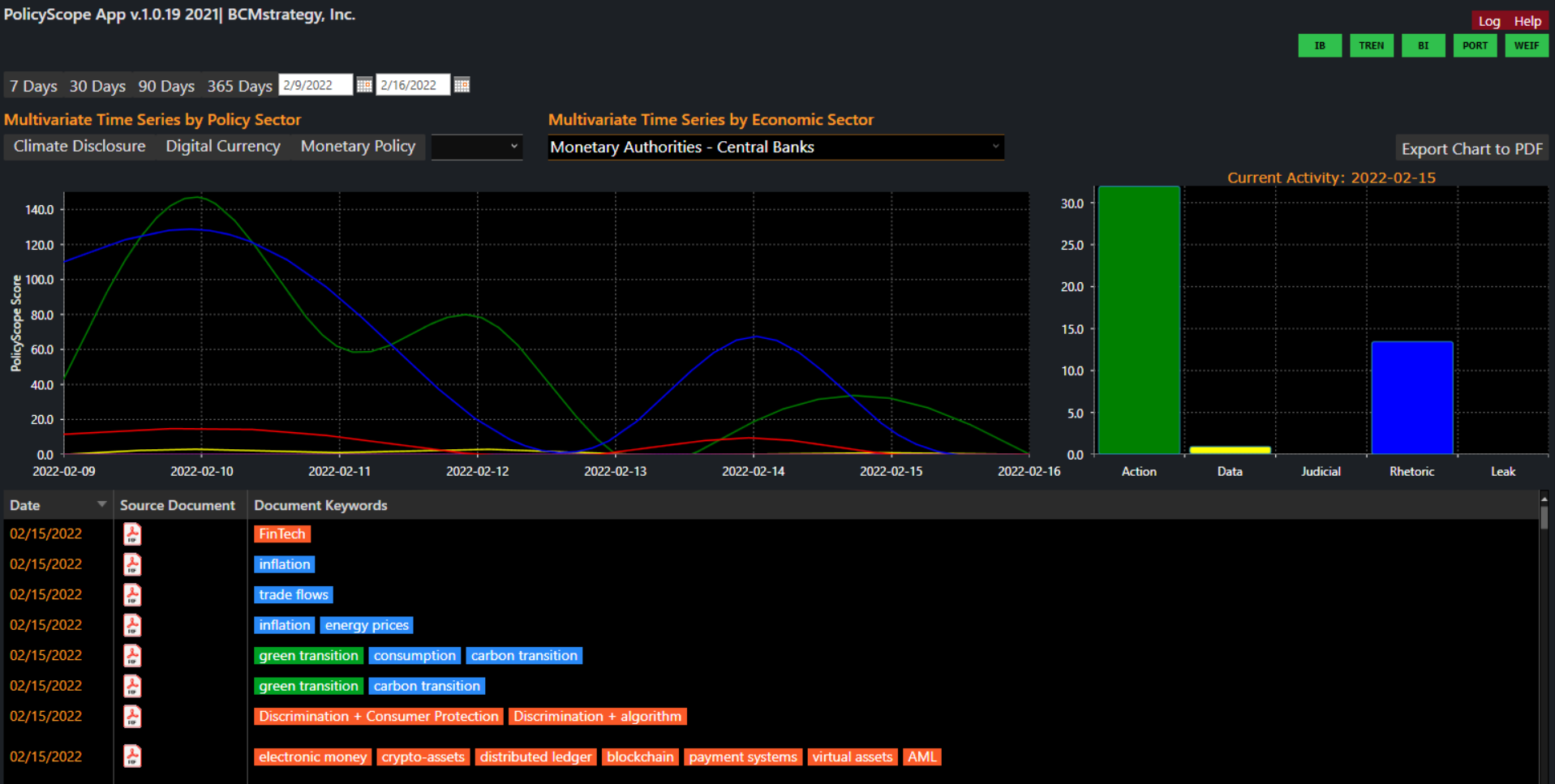Click the green WEIF button
Viewport: 1555px width, 784px height.
click(x=1526, y=45)
